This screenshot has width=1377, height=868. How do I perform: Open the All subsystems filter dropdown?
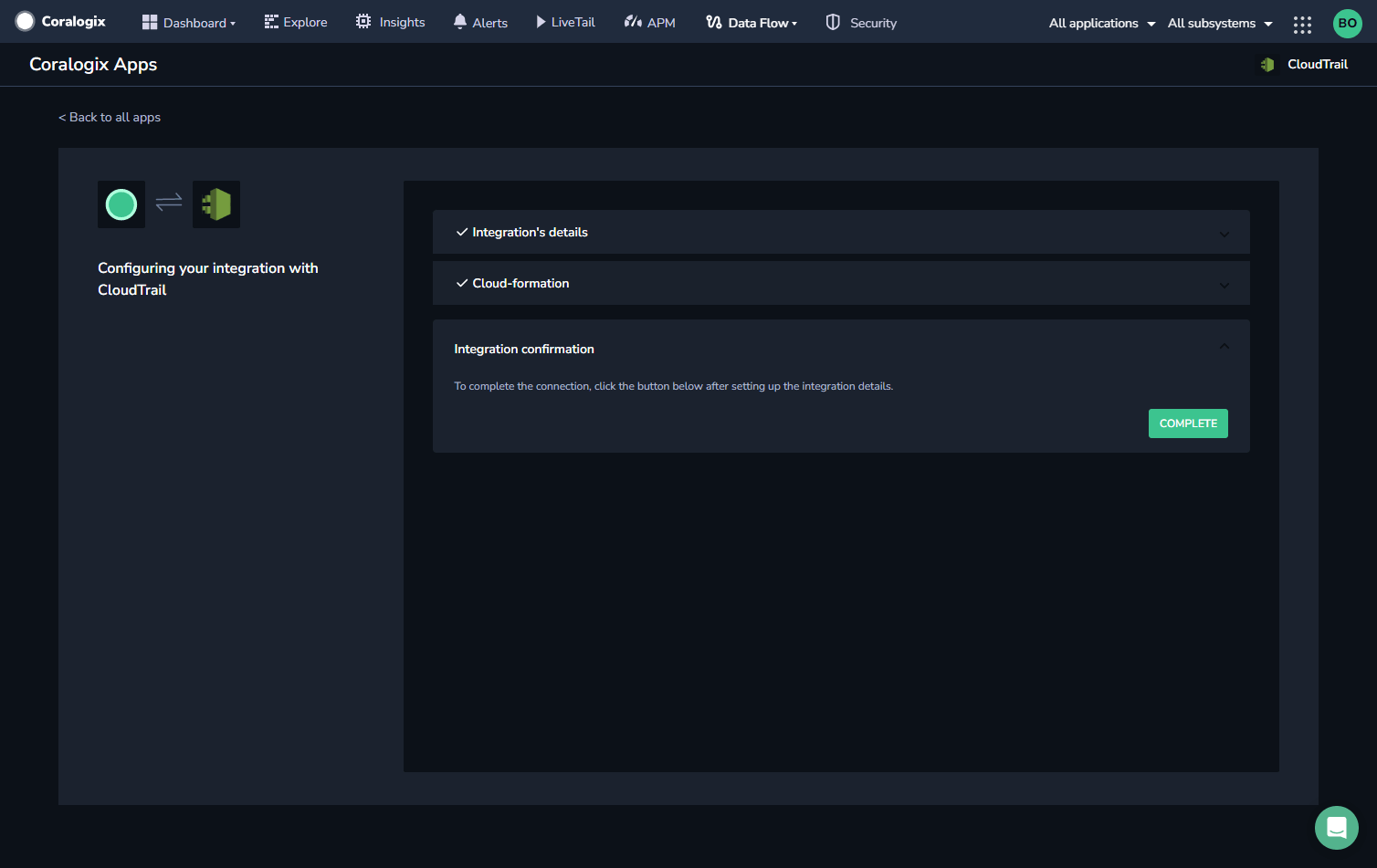[x=1221, y=23]
